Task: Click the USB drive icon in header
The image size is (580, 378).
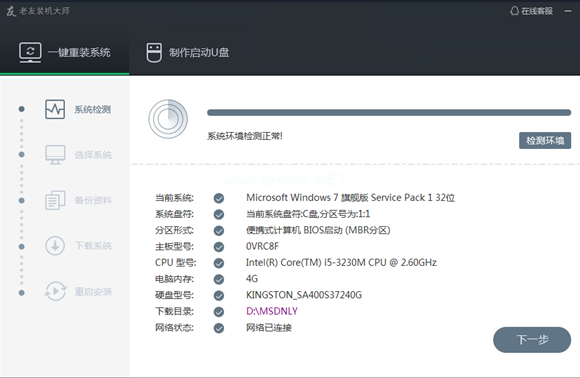Action: coord(154,53)
